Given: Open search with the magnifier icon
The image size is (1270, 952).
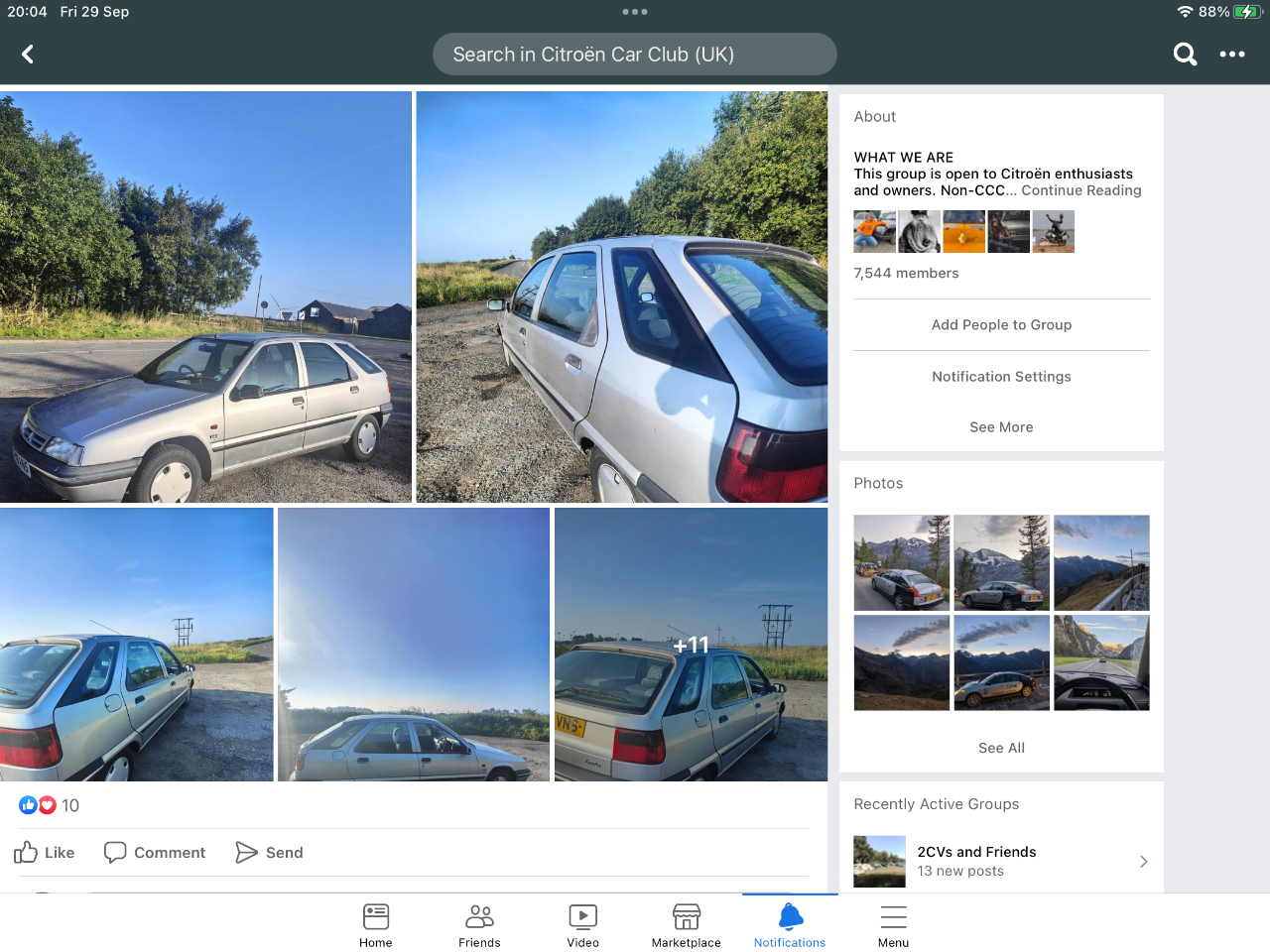Looking at the screenshot, I should [1185, 55].
